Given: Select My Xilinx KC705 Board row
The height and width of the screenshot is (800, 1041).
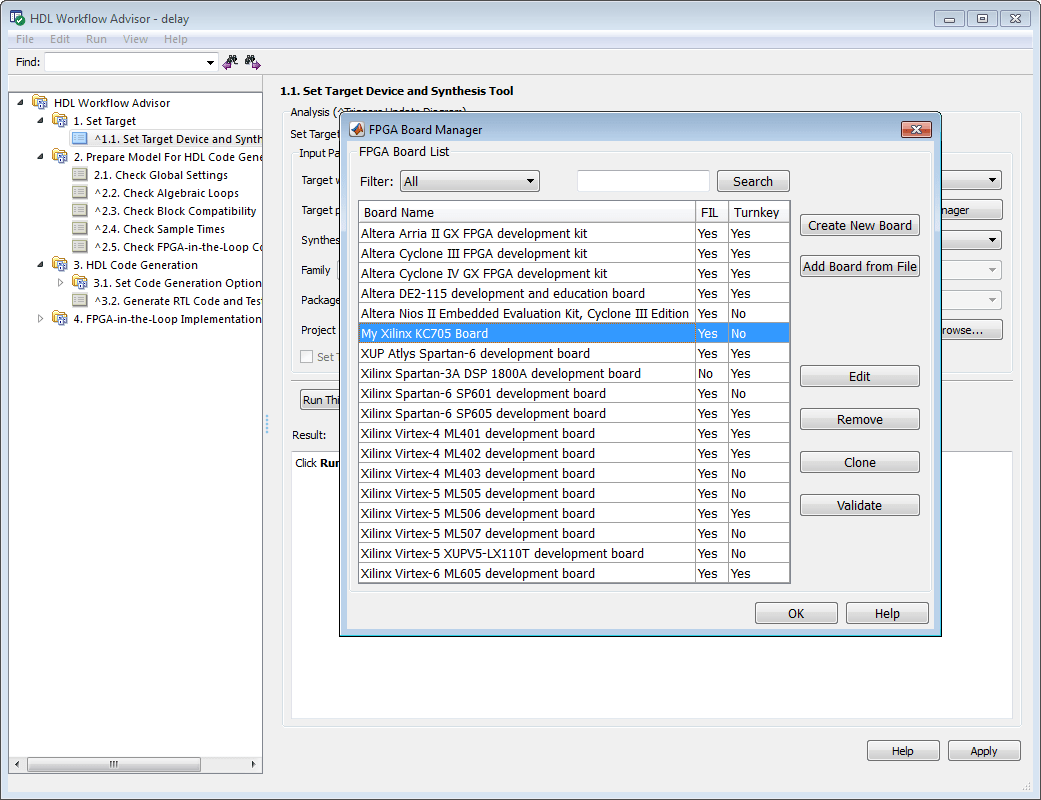Looking at the screenshot, I should (x=574, y=333).
